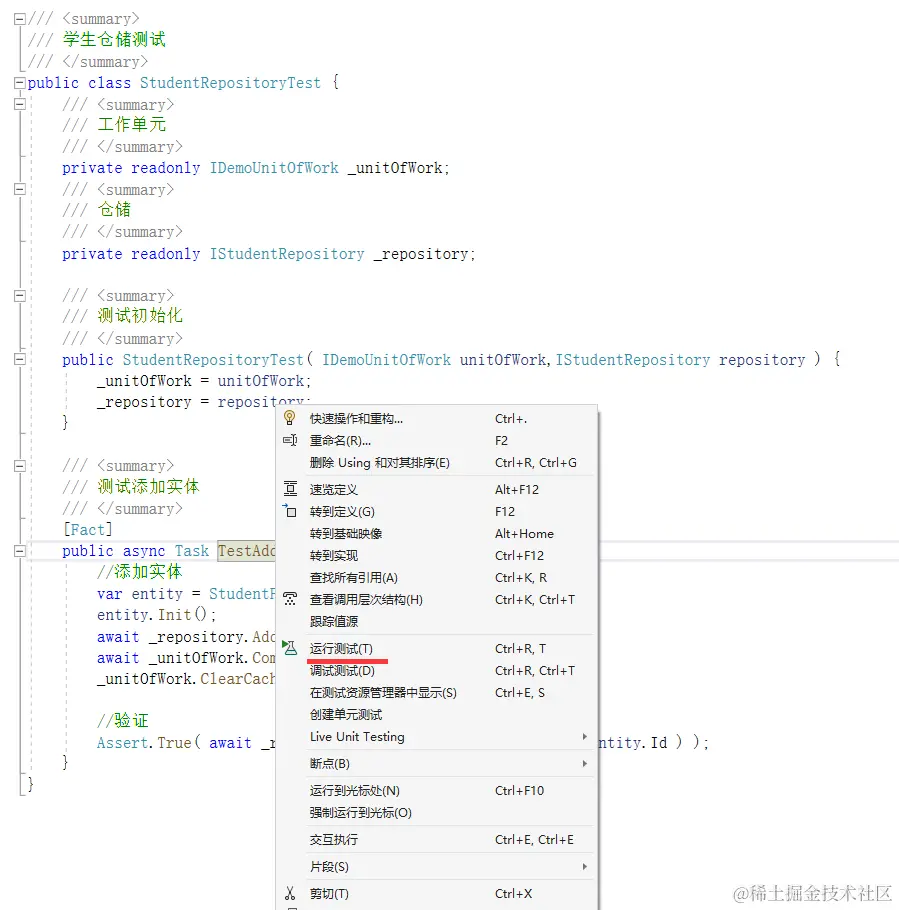Choose 快速操作和重构 from context menu
Image resolution: width=899 pixels, height=910 pixels.
436,418
